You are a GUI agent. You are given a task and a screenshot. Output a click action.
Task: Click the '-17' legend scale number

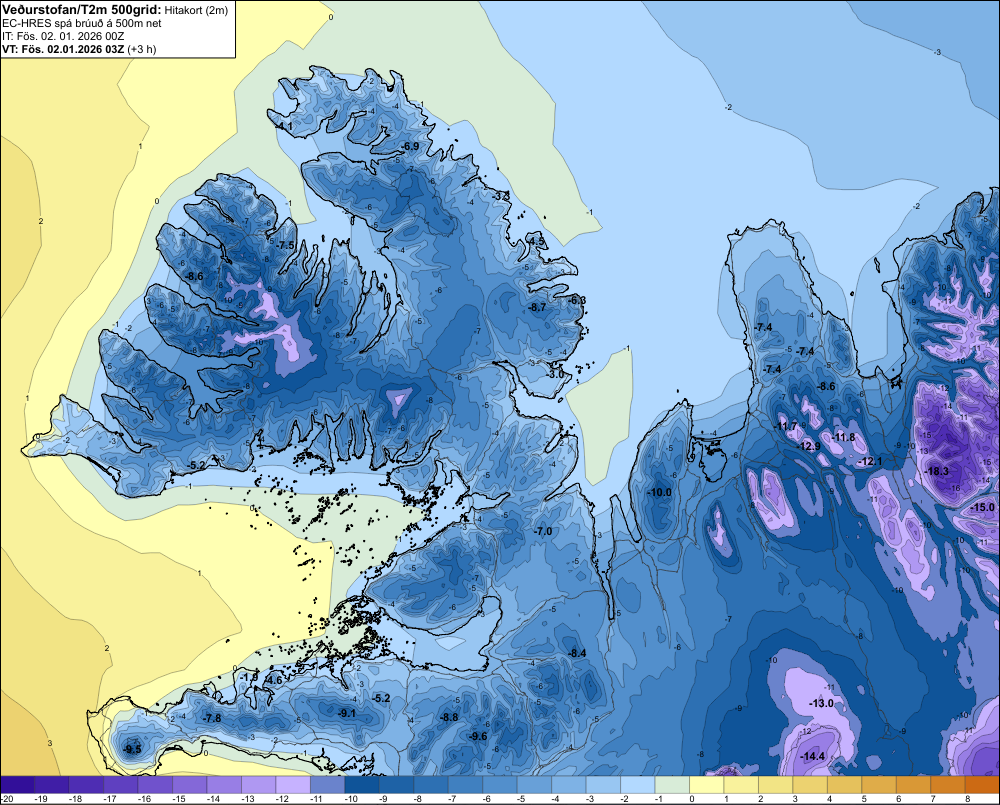(111, 799)
